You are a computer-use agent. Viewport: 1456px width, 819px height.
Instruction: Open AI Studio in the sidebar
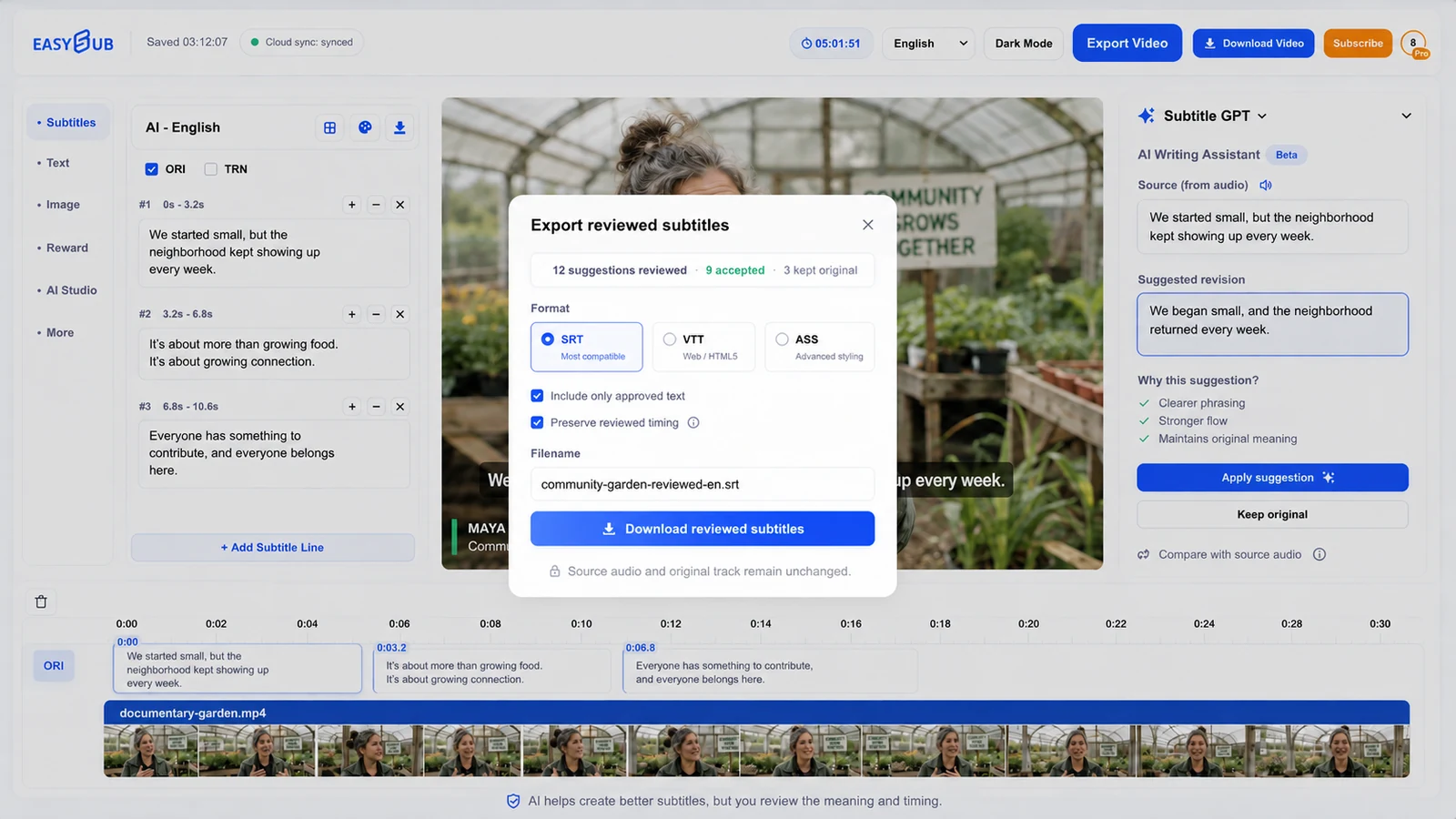pos(72,290)
